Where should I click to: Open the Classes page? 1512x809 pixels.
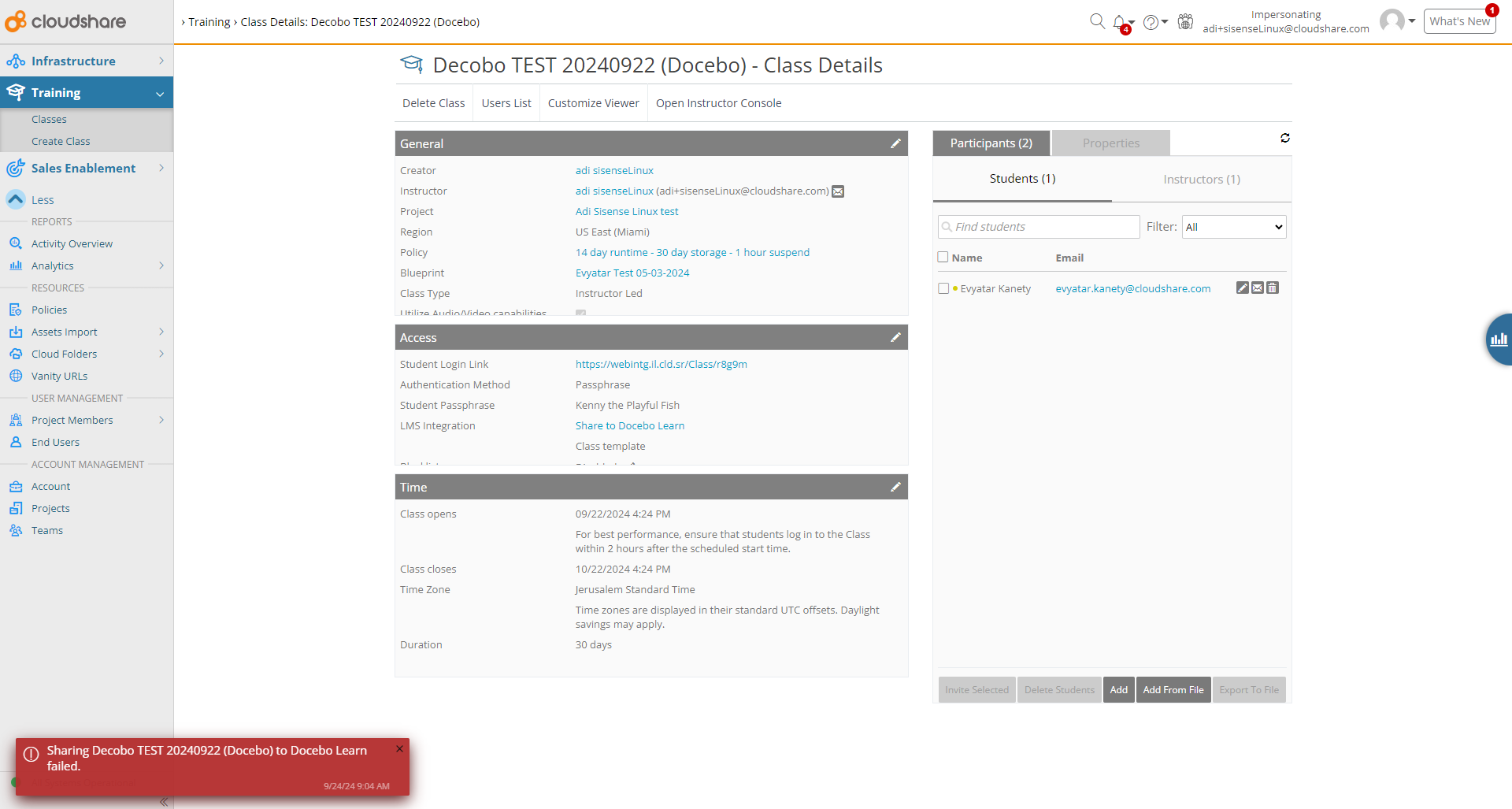49,119
